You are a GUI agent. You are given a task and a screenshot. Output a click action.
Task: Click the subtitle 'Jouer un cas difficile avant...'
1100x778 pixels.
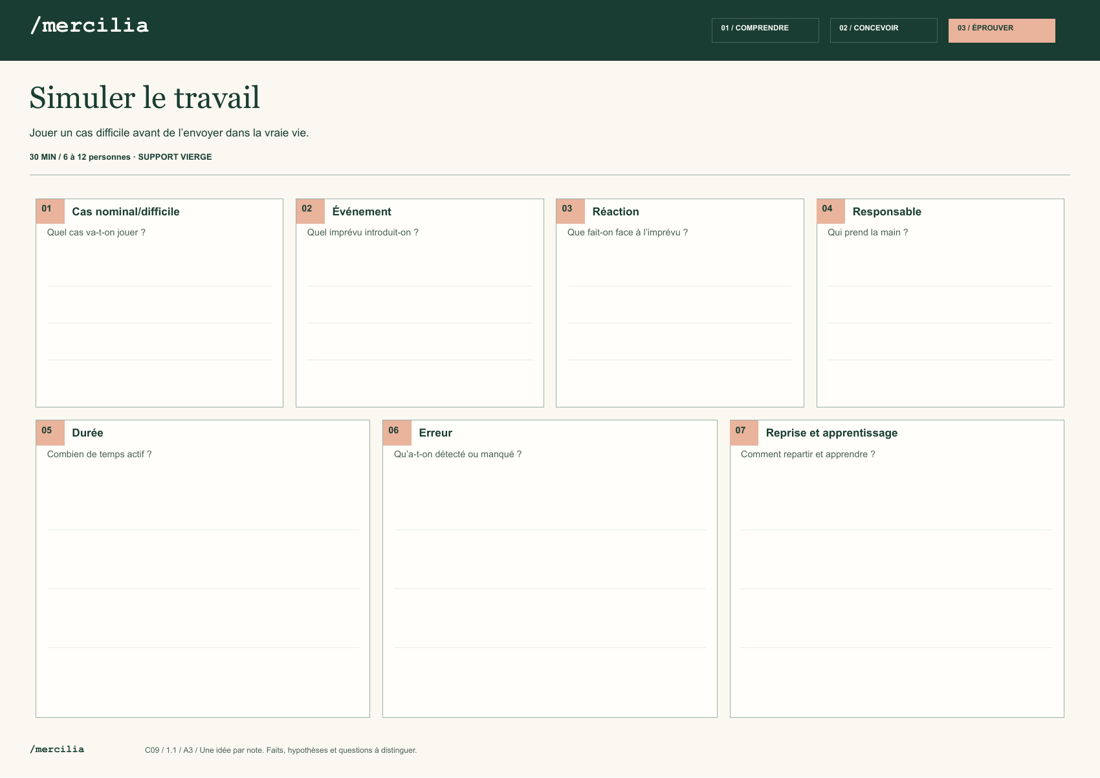click(169, 133)
